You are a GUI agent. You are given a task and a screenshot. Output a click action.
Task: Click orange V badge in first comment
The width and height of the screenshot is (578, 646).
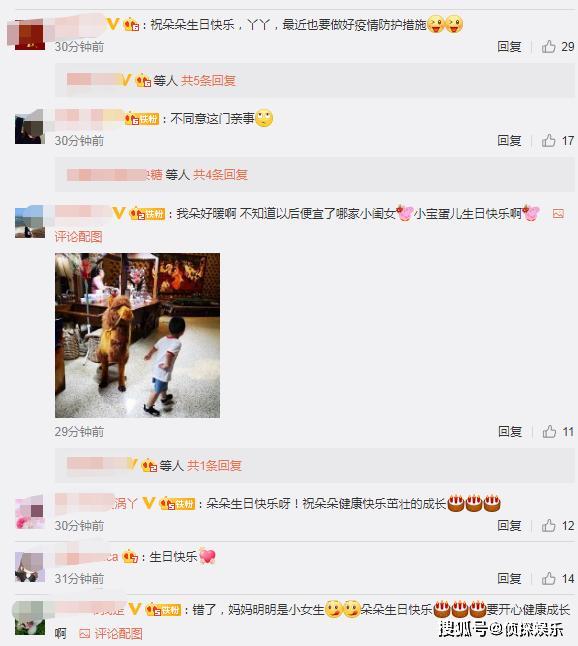coord(112,24)
